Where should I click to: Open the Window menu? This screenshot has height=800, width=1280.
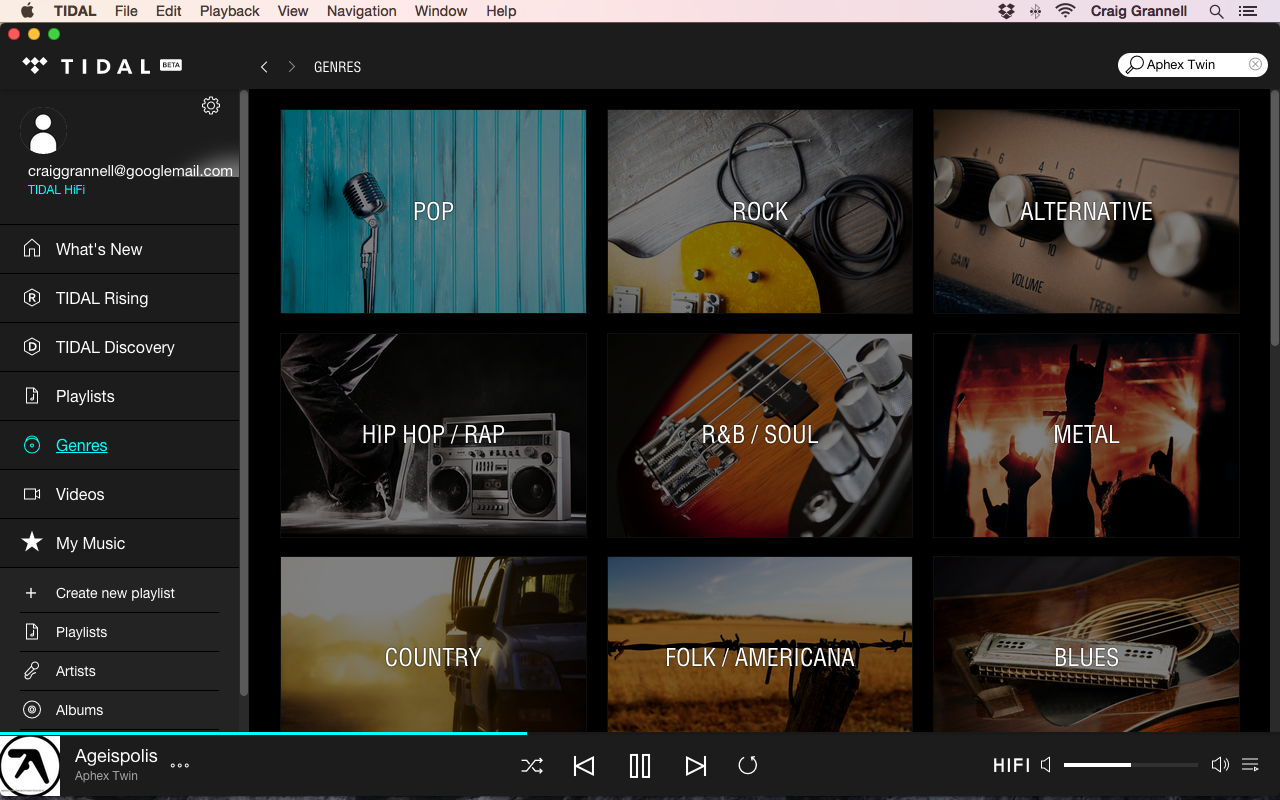[441, 11]
